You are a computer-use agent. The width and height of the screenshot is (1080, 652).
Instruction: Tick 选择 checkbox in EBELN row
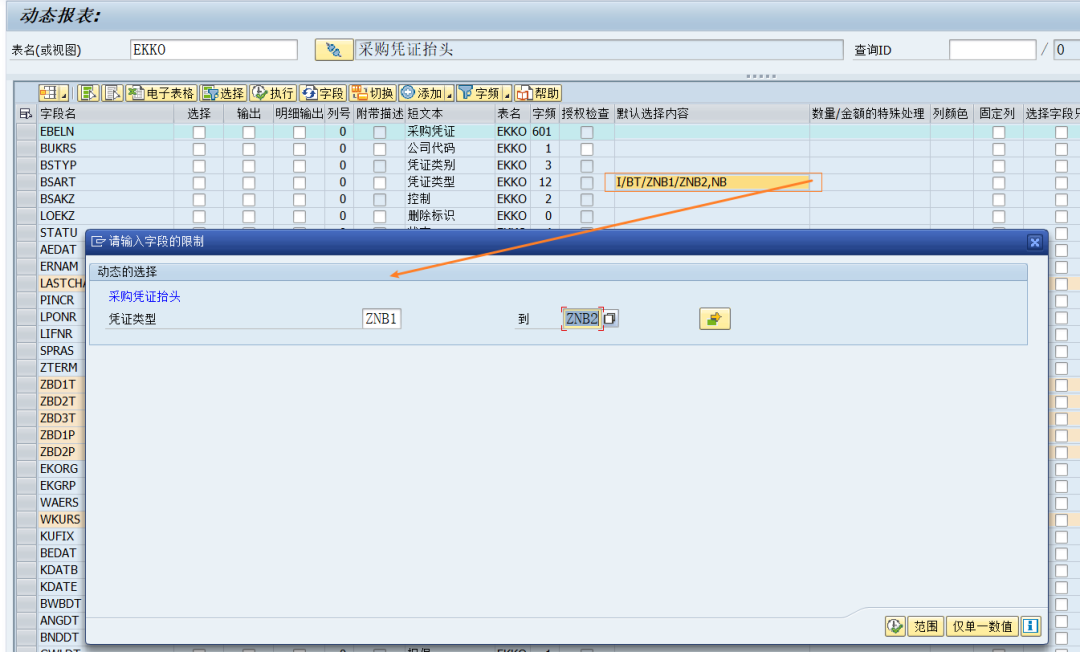199,132
